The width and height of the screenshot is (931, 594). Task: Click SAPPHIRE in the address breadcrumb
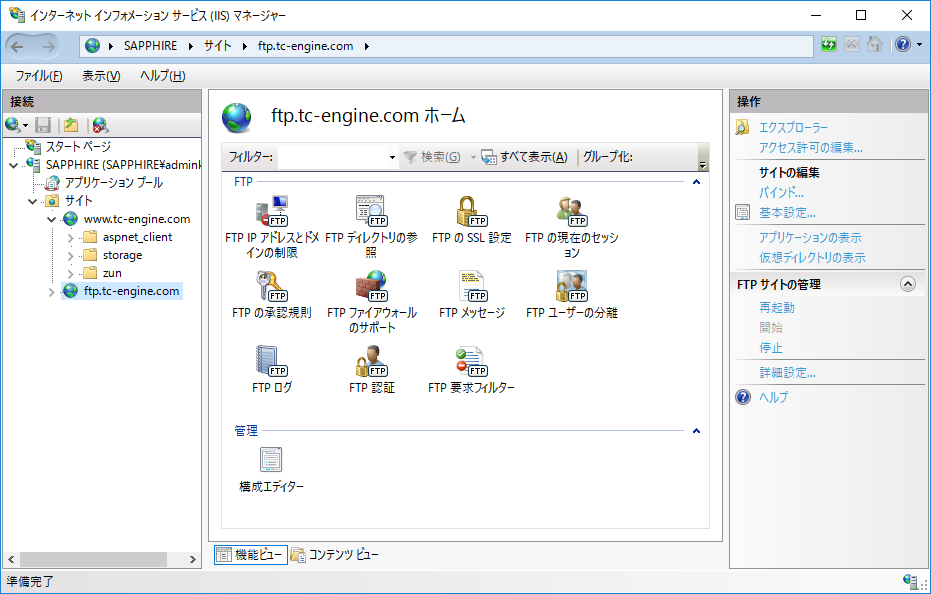pyautogui.click(x=150, y=46)
